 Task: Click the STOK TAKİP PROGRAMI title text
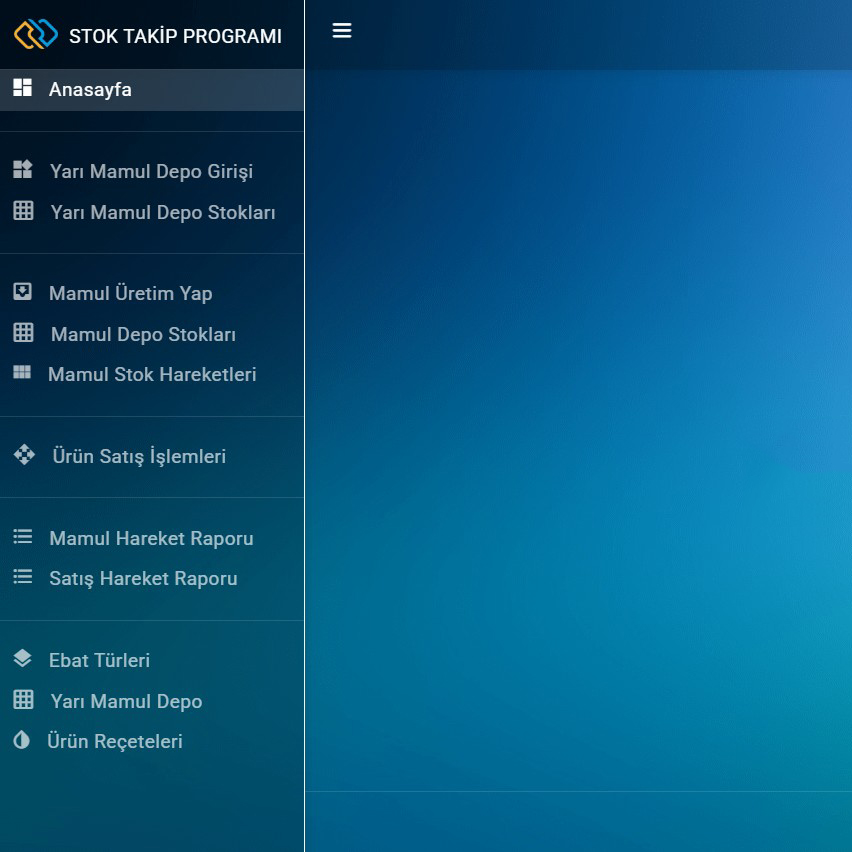(175, 36)
